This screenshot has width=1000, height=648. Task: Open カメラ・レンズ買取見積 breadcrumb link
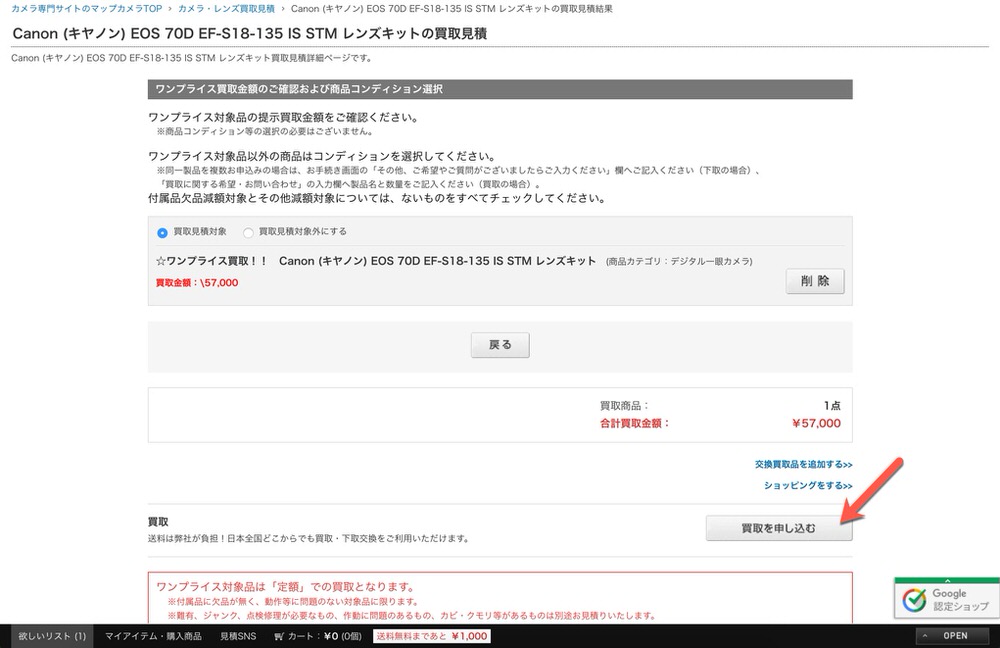click(226, 8)
